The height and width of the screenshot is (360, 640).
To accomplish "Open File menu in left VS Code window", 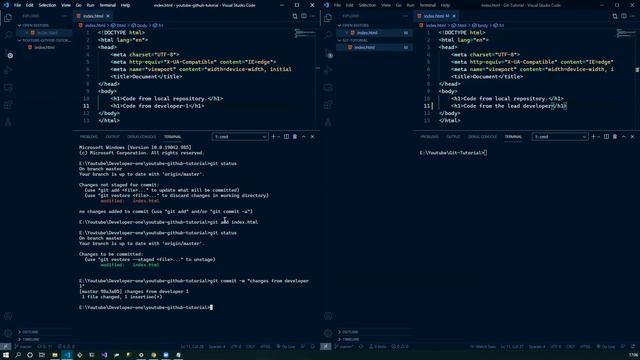I will 17,5.
